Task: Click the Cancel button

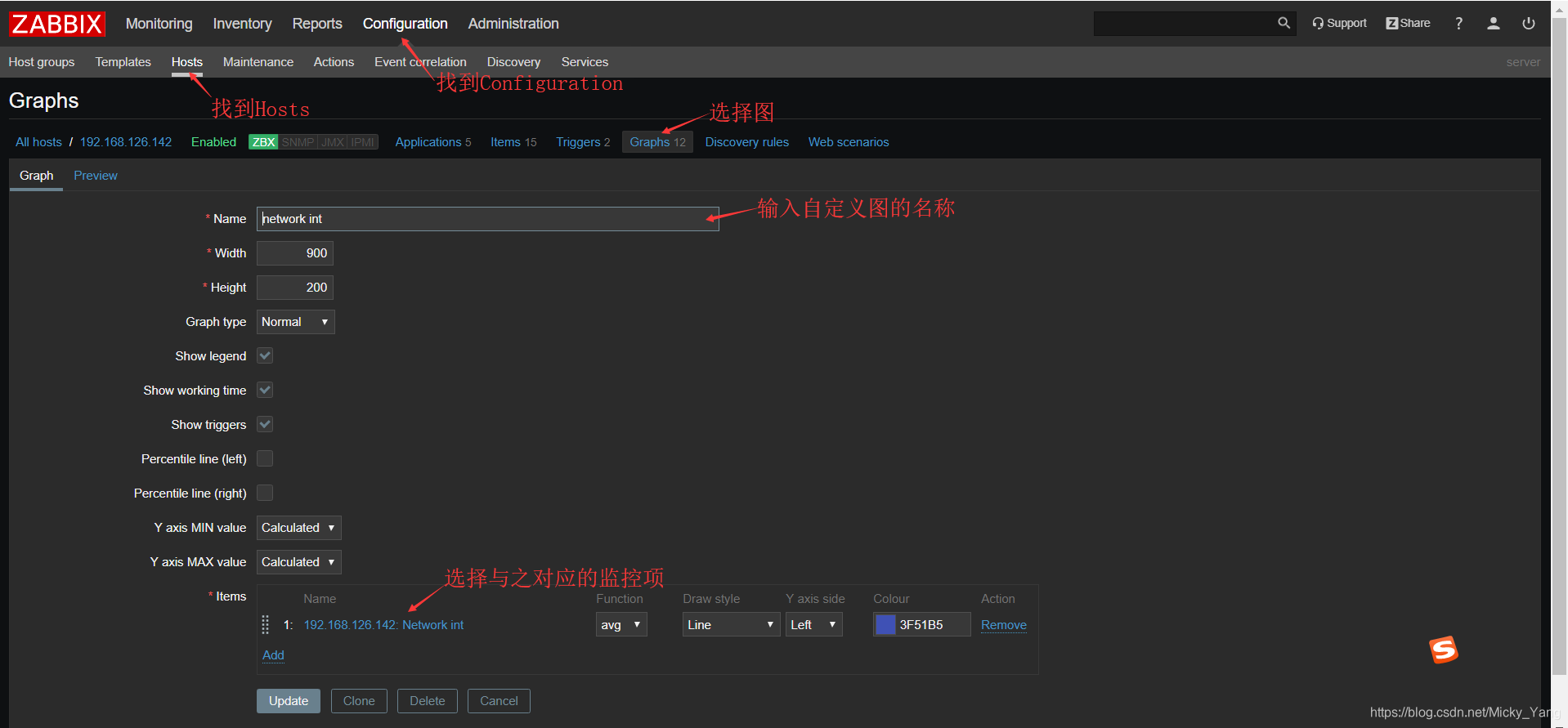Action: 499,701
